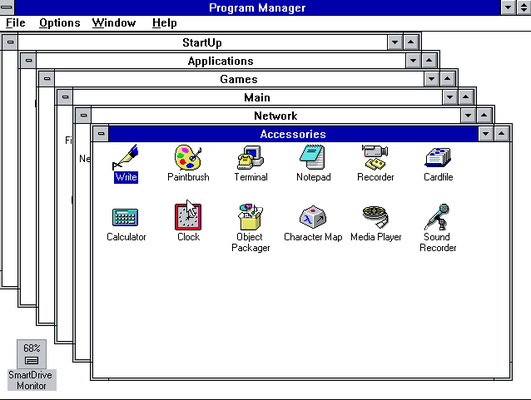Image resolution: width=531 pixels, height=400 pixels.
Task: Open the Applications window control menu
Action: [28, 61]
